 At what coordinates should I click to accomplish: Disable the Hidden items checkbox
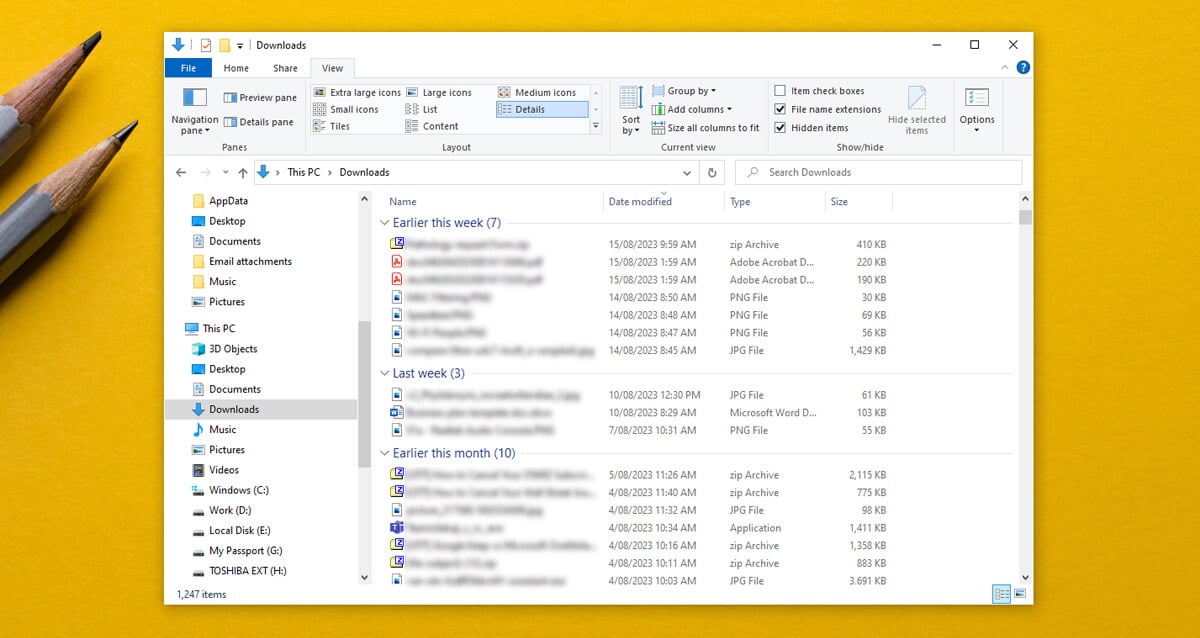tap(780, 128)
